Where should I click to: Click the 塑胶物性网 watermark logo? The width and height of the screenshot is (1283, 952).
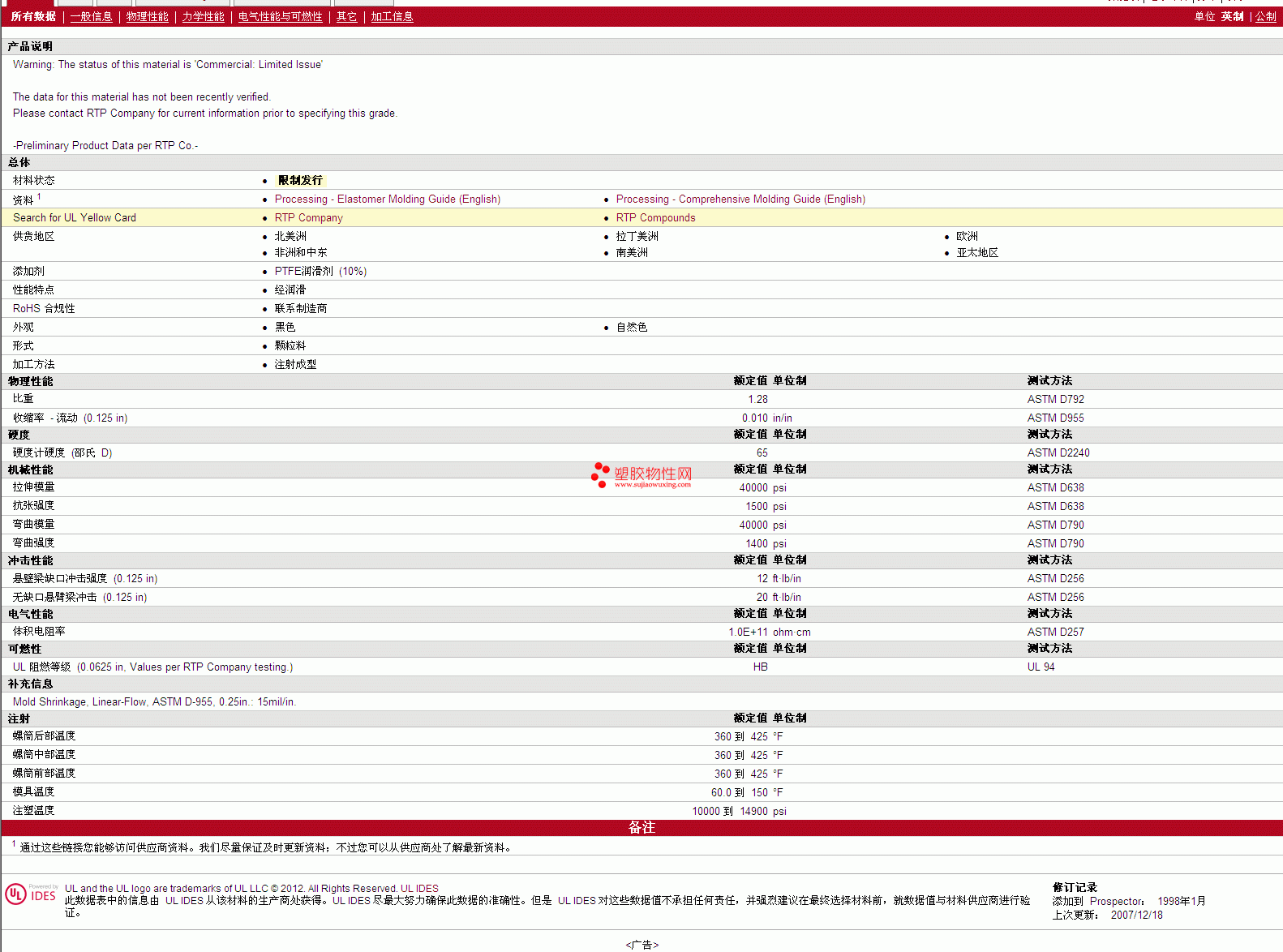point(641,475)
